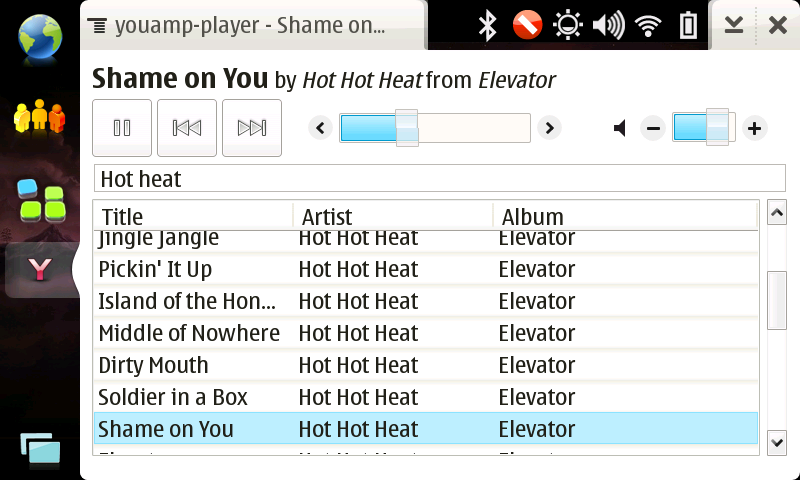
Task: Skip to the next track
Action: (252, 128)
